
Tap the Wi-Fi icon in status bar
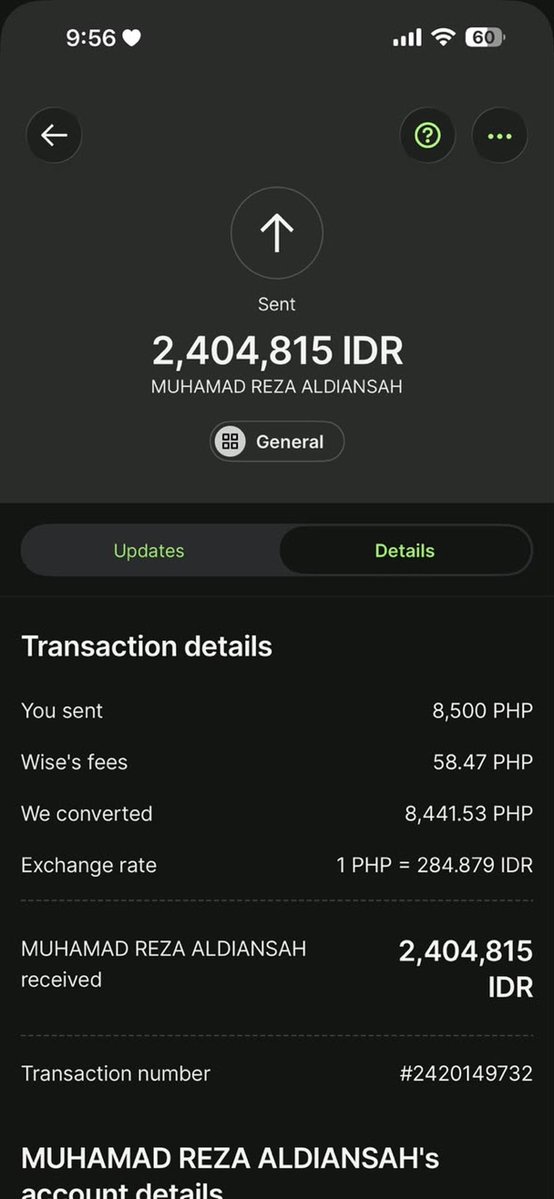point(442,37)
